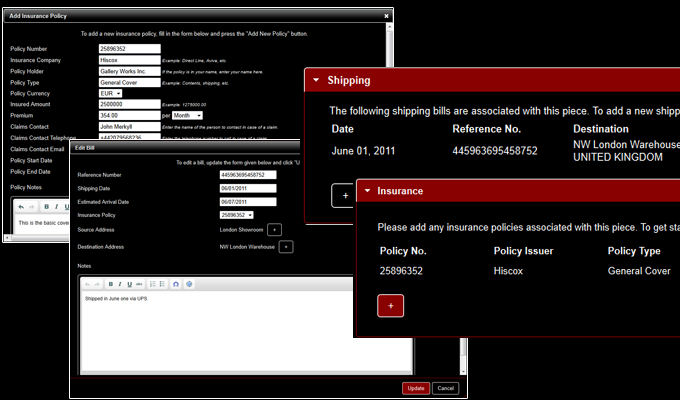Click Undo in Policy Notes editor
This screenshot has height=400, width=680.
[21, 207]
